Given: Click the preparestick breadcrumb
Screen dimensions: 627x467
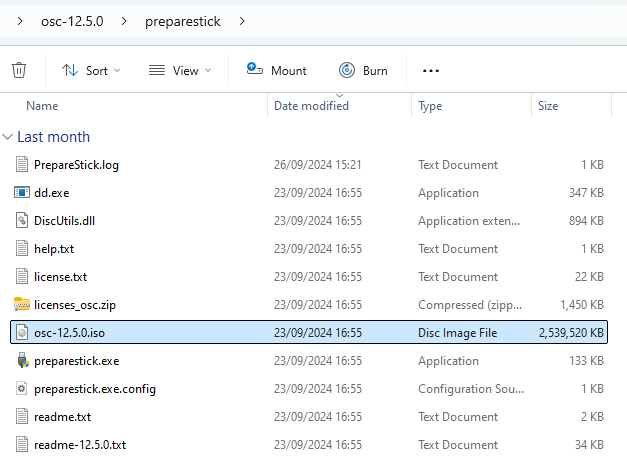Looking at the screenshot, I should point(182,21).
